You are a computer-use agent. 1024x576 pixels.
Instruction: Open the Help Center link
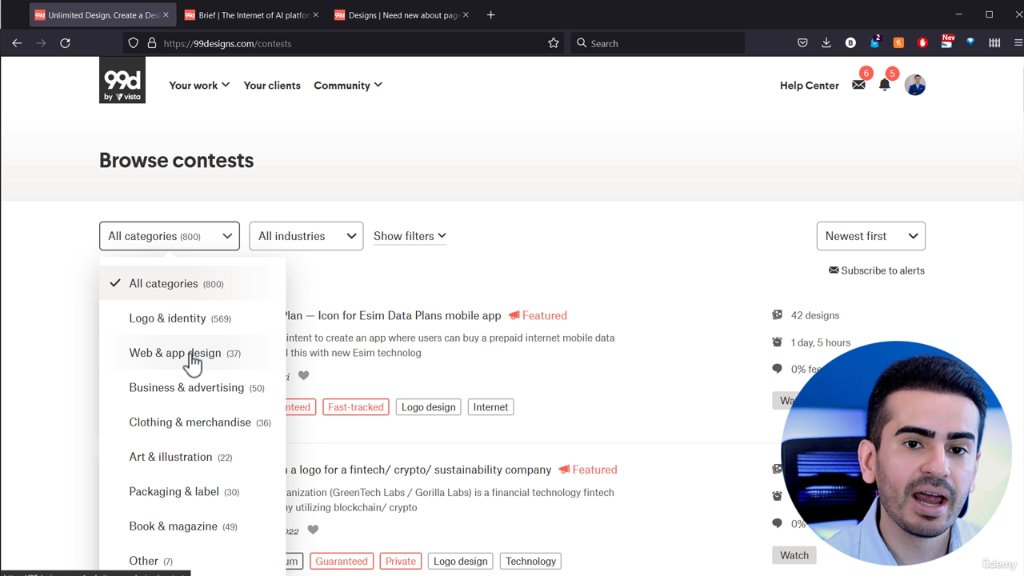pos(809,86)
